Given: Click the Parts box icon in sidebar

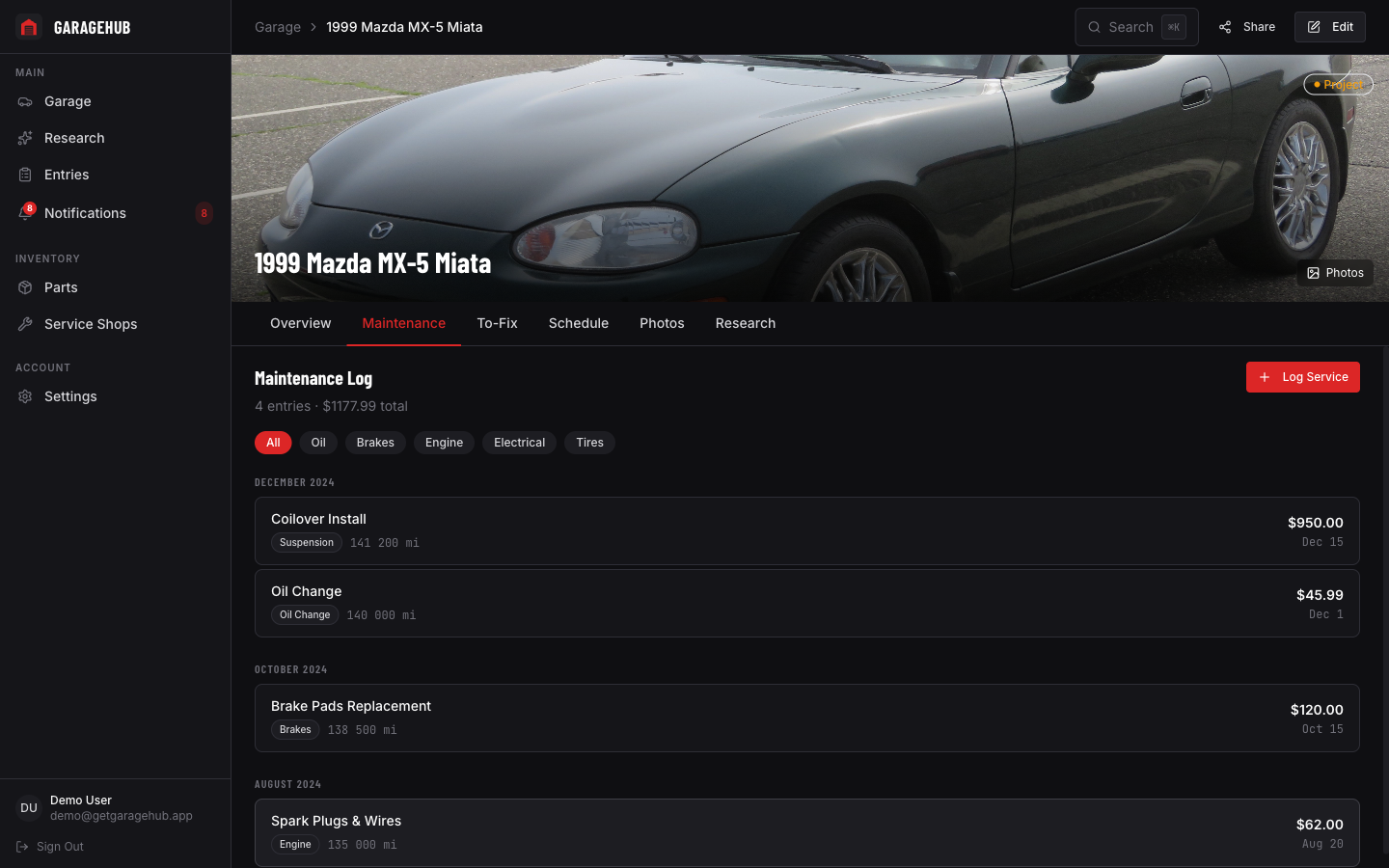Looking at the screenshot, I should [25, 287].
